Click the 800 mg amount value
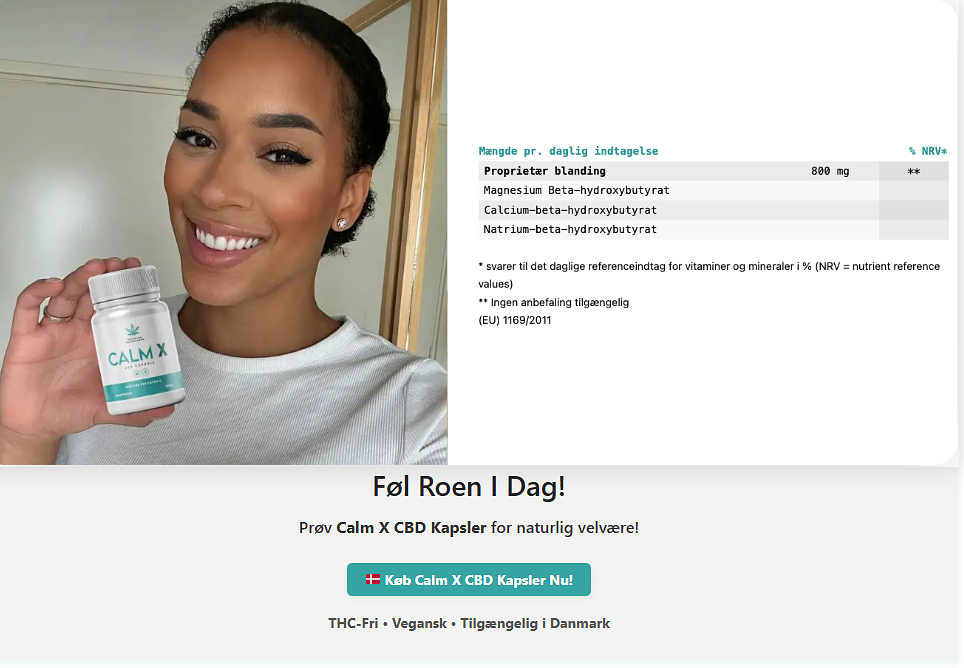The width and height of the screenshot is (964, 668). (830, 171)
